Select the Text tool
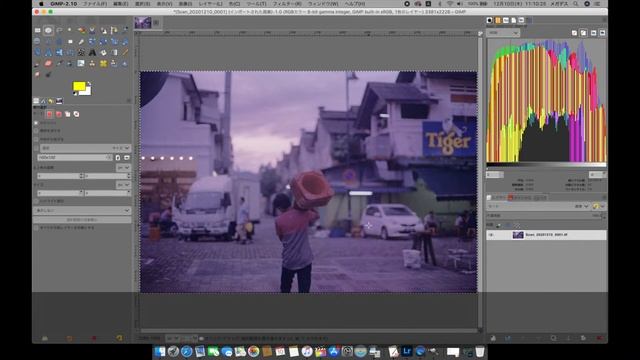Viewport: 640px width, 360px height. pyautogui.click(x=92, y=52)
